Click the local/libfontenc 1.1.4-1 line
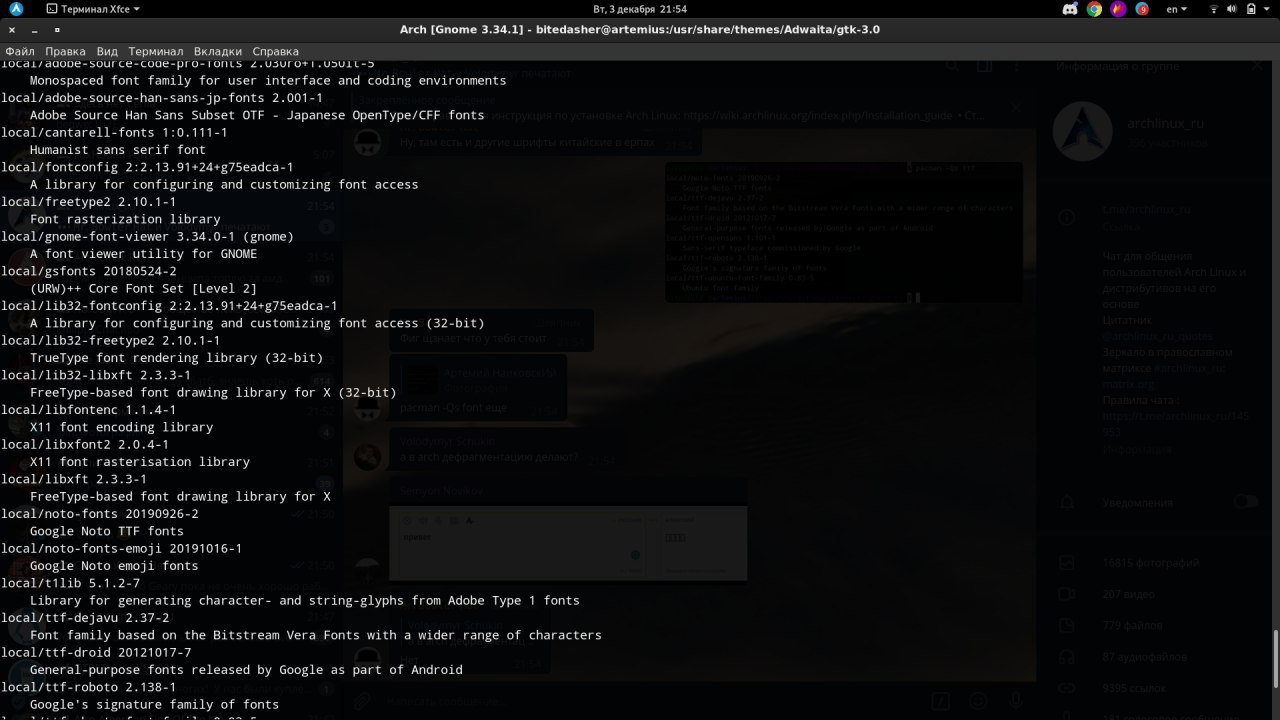 coord(88,410)
